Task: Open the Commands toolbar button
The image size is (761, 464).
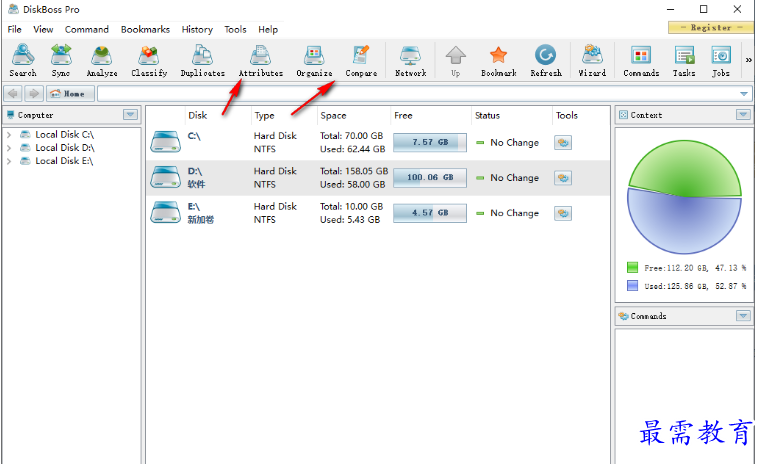Action: click(x=641, y=60)
